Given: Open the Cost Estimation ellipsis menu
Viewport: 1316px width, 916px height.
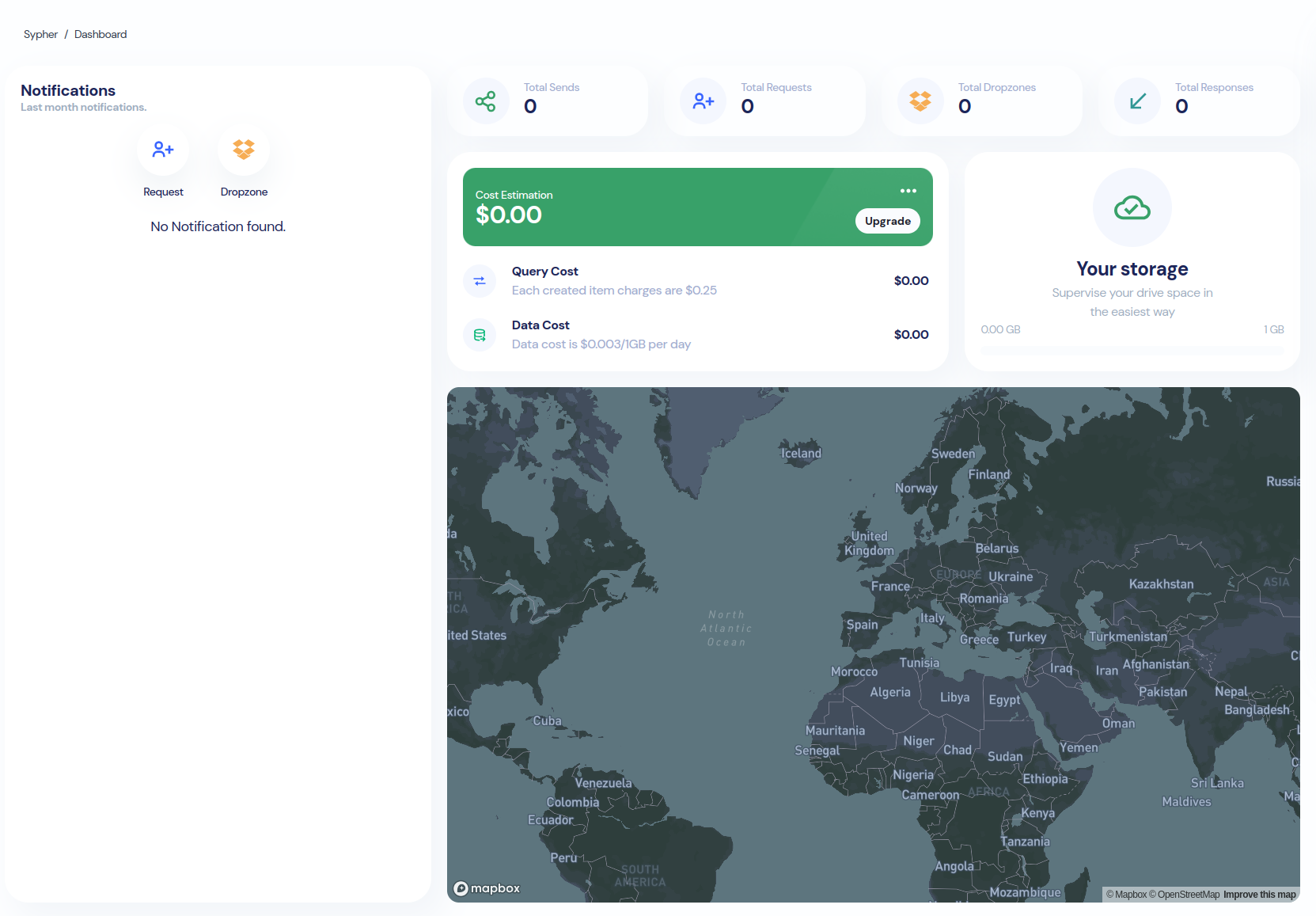Looking at the screenshot, I should pyautogui.click(x=908, y=190).
